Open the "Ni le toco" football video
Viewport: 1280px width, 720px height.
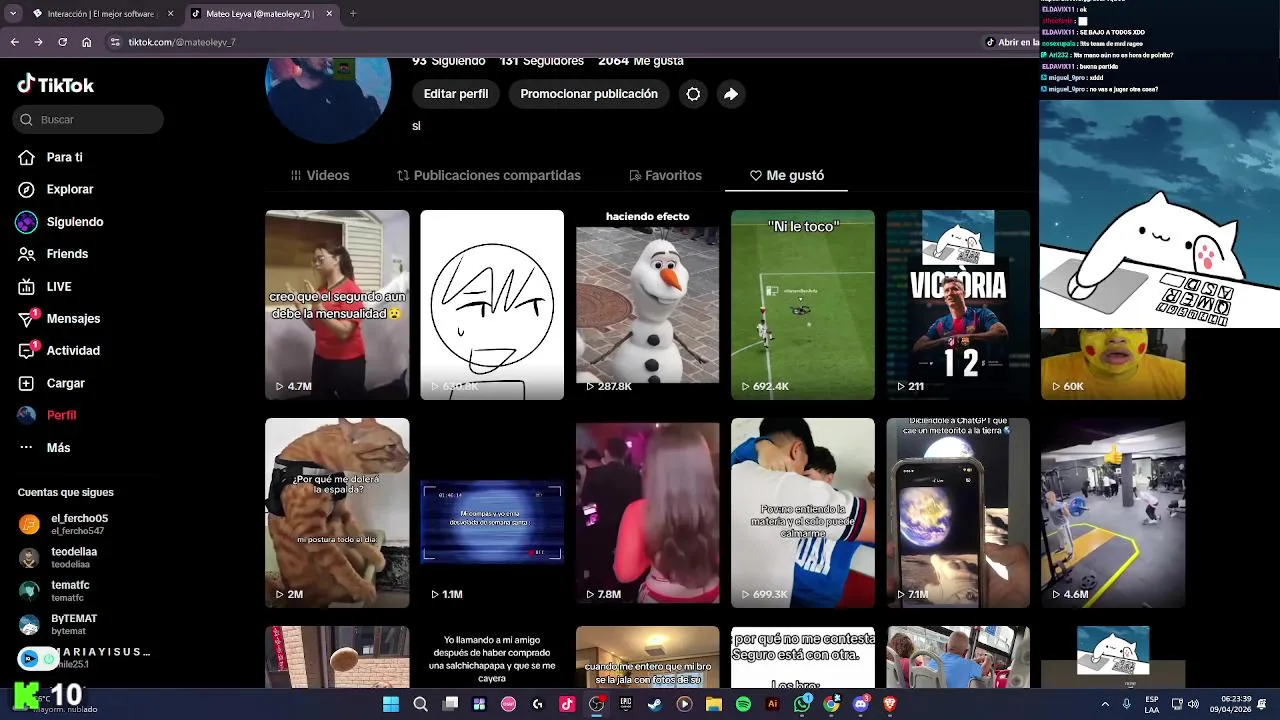(802, 305)
